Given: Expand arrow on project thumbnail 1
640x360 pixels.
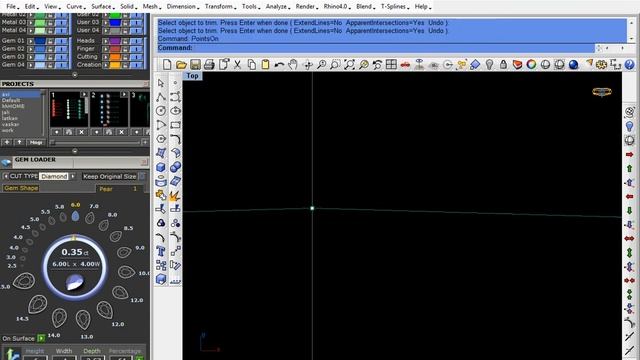Looking at the screenshot, I should coord(84,95).
